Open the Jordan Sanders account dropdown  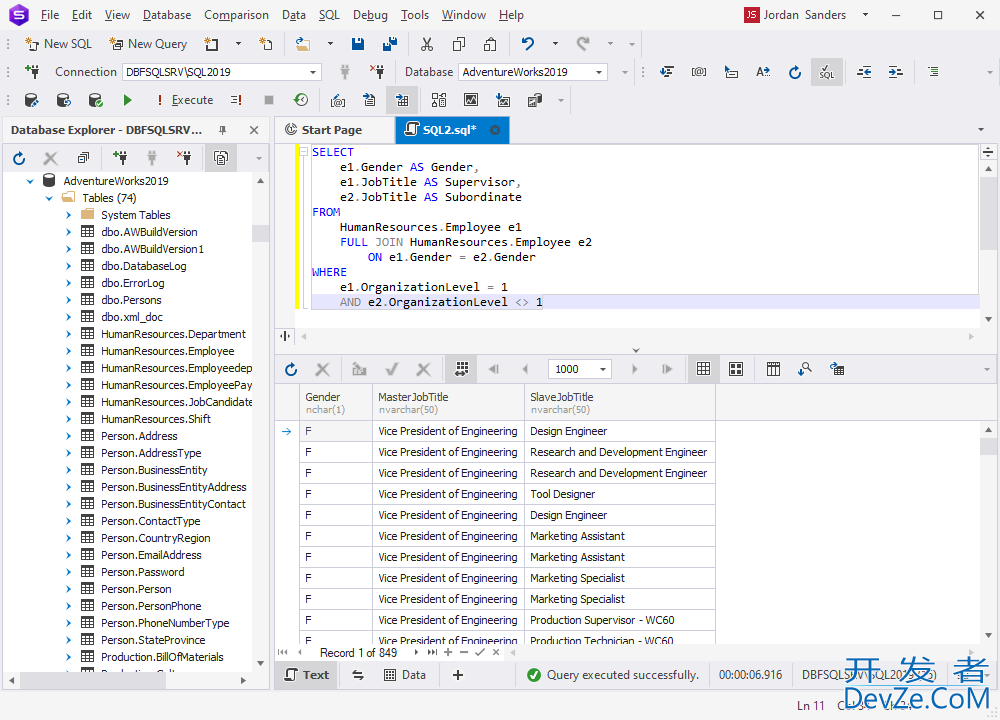tap(865, 15)
